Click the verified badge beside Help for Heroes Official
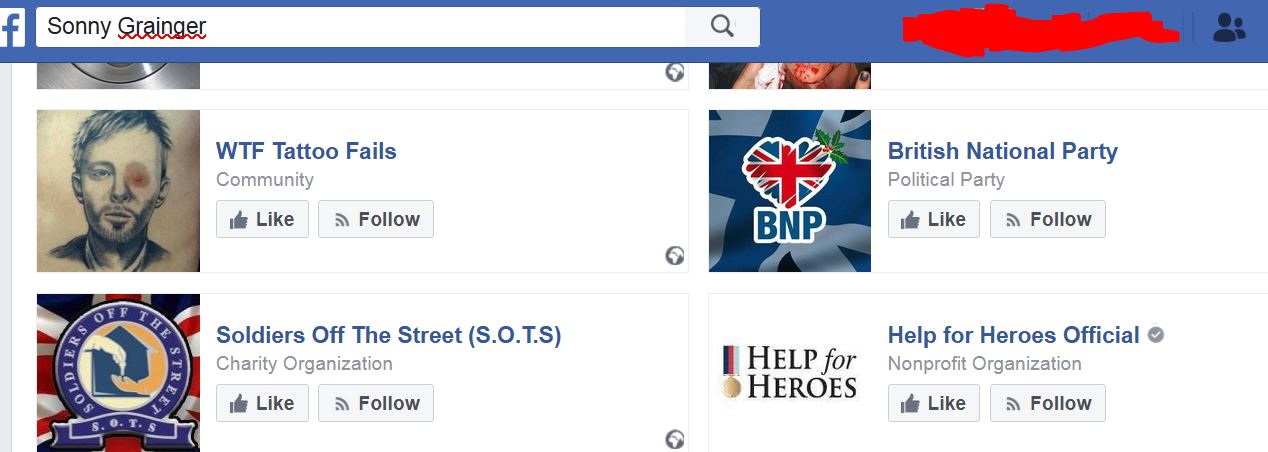The height and width of the screenshot is (452, 1268). tap(1156, 335)
